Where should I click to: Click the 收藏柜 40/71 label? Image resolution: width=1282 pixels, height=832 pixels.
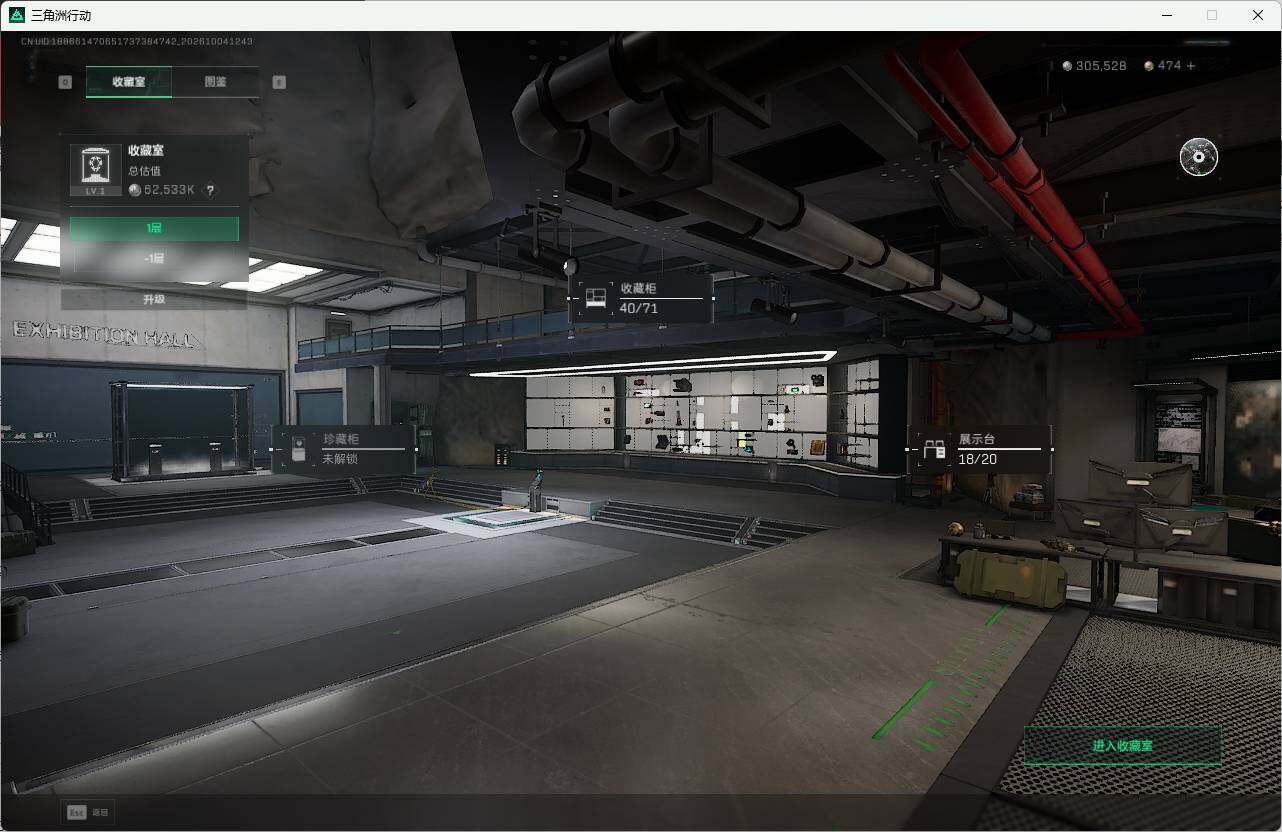click(639, 298)
